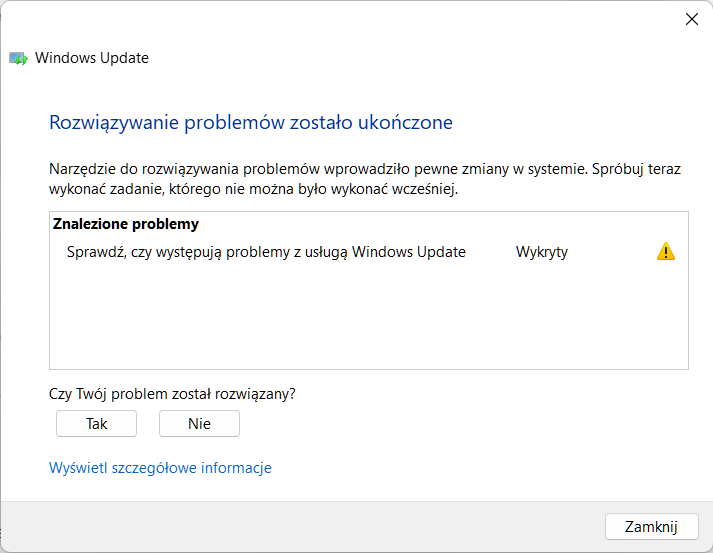
Task: Click 'Czy Twój problem został rozwiązany?' text
Action: coord(172,394)
